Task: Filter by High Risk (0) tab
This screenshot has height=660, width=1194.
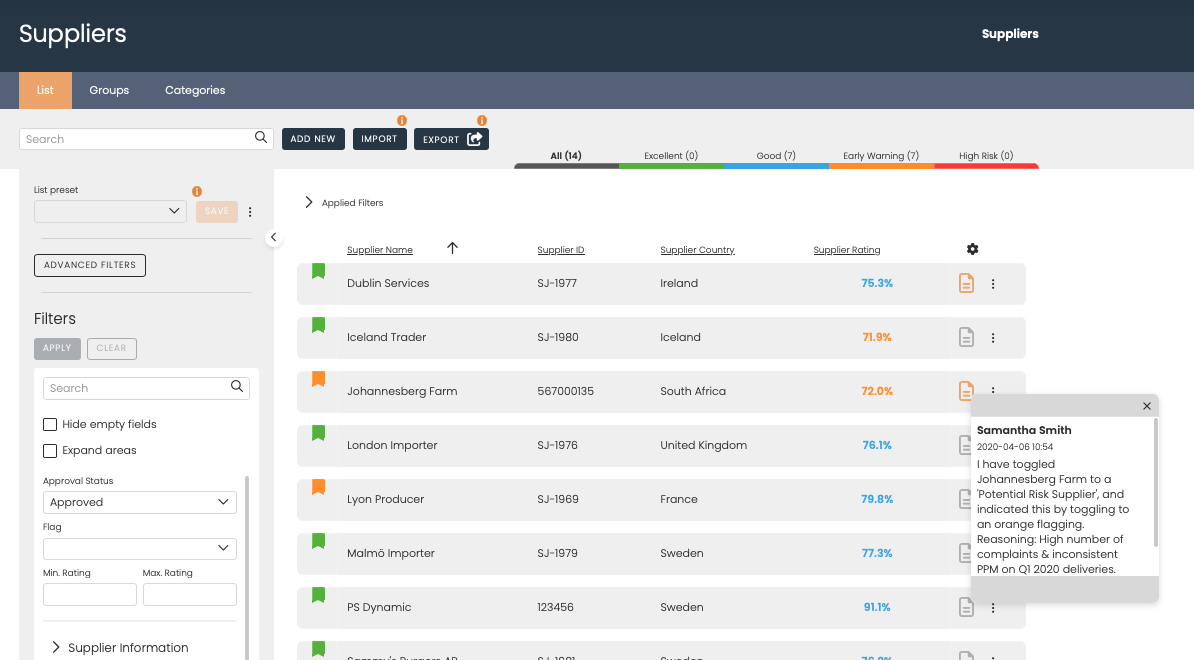Action: pos(986,156)
